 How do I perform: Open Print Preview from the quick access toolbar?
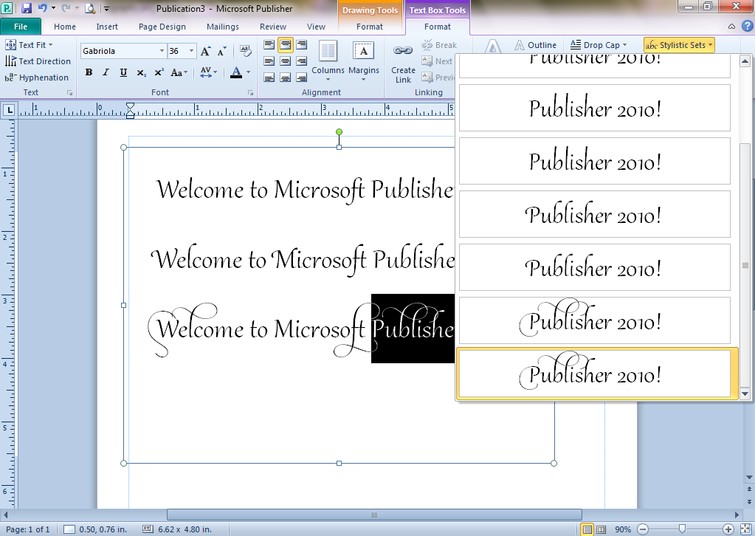coord(90,8)
